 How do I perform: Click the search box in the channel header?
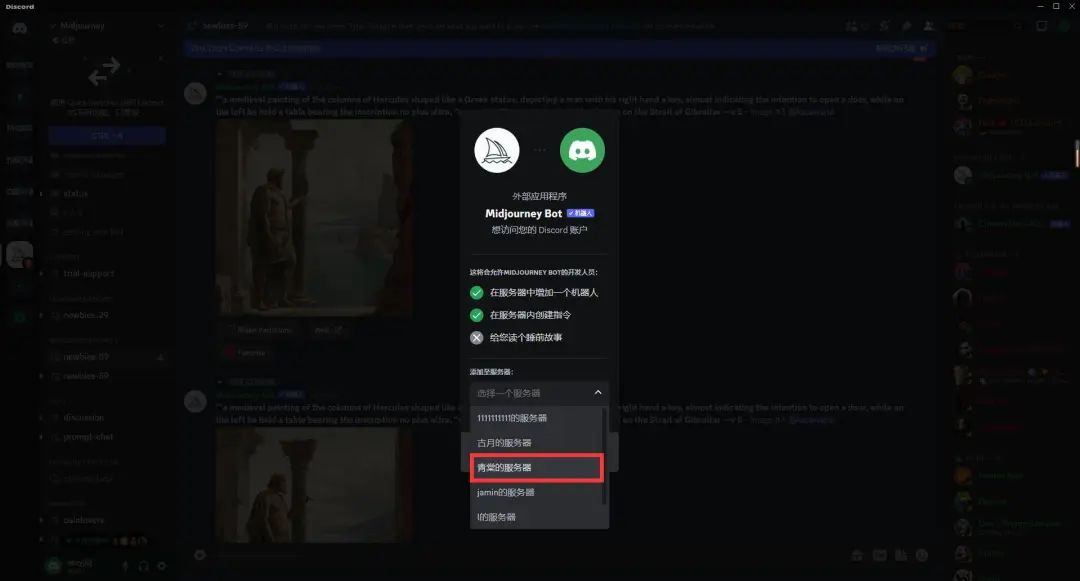pos(985,26)
